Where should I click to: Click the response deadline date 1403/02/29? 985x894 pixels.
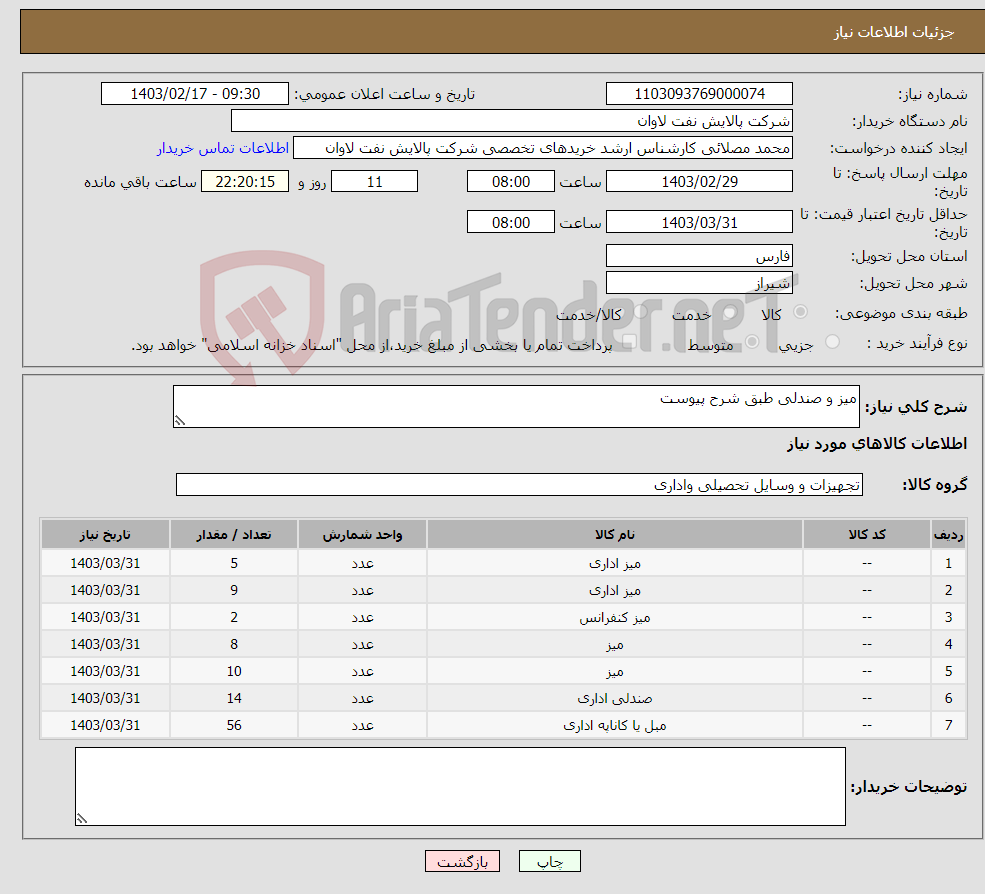(699, 182)
